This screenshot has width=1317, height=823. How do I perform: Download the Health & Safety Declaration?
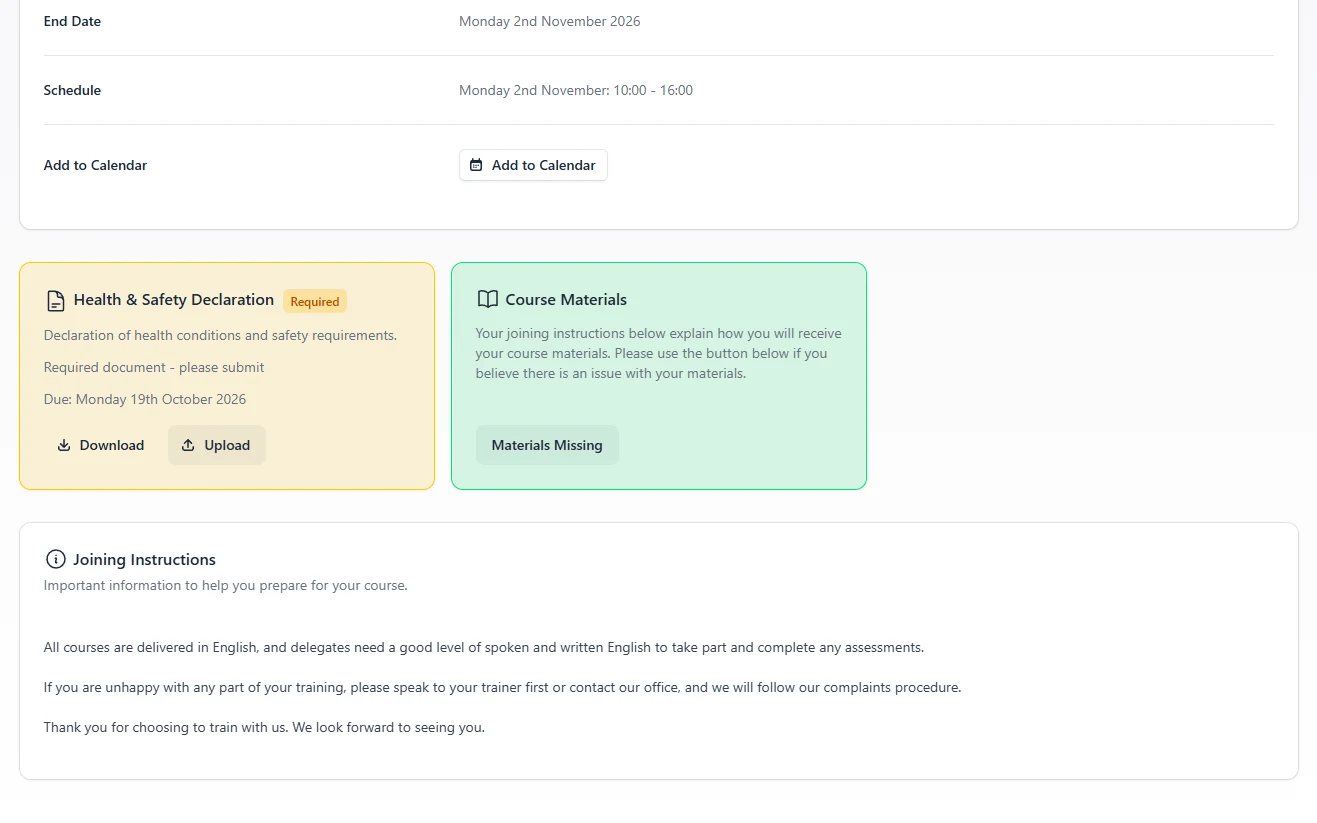coord(100,445)
